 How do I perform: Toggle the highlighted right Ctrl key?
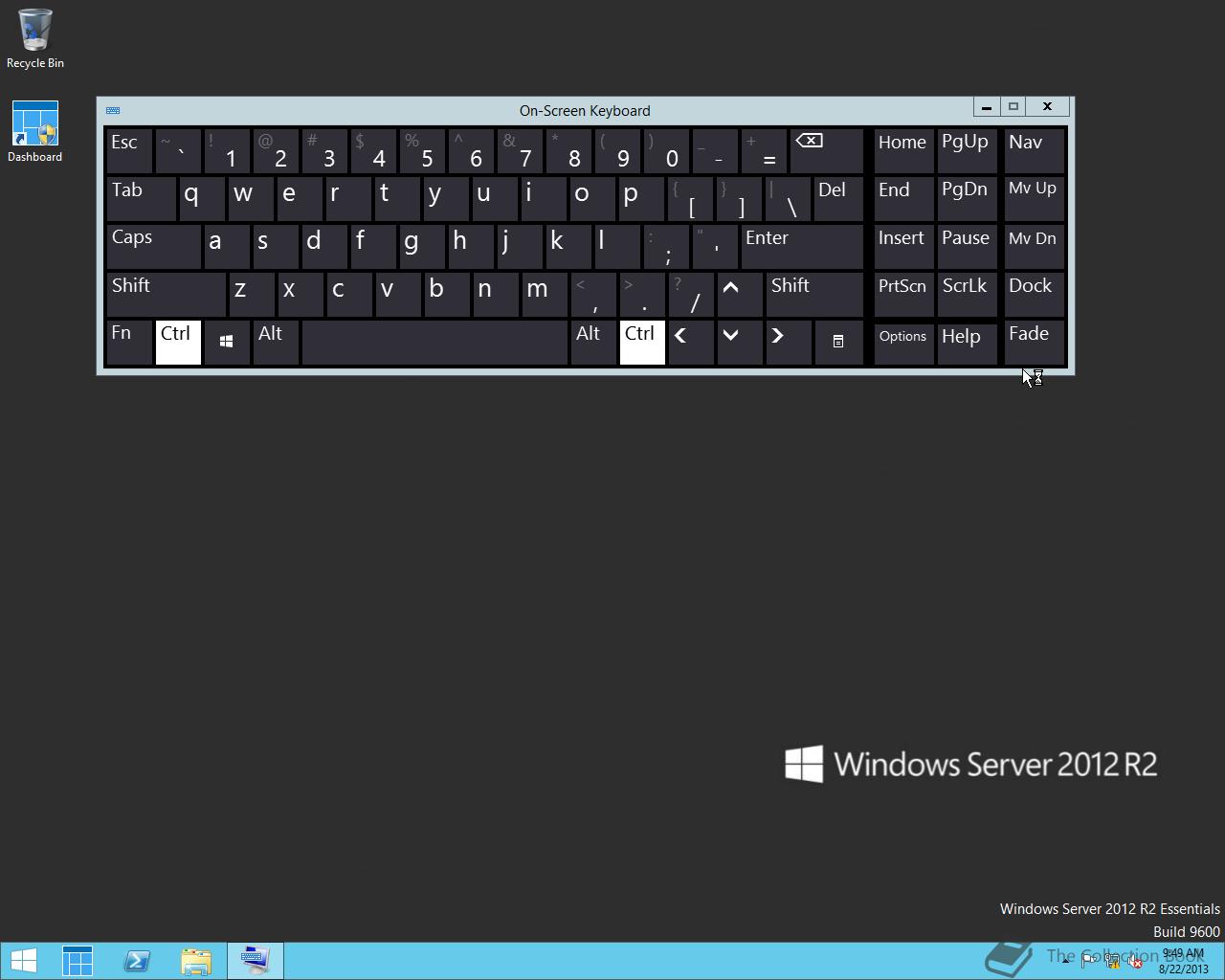(x=642, y=342)
